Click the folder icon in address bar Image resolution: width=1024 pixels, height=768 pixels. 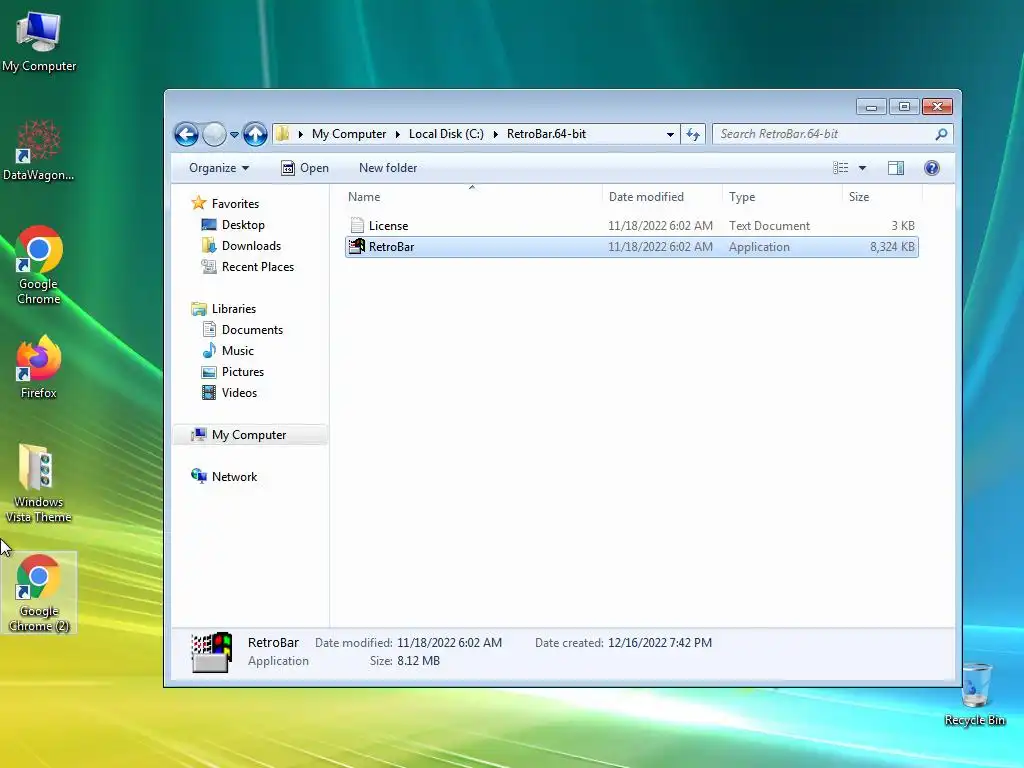pos(282,134)
